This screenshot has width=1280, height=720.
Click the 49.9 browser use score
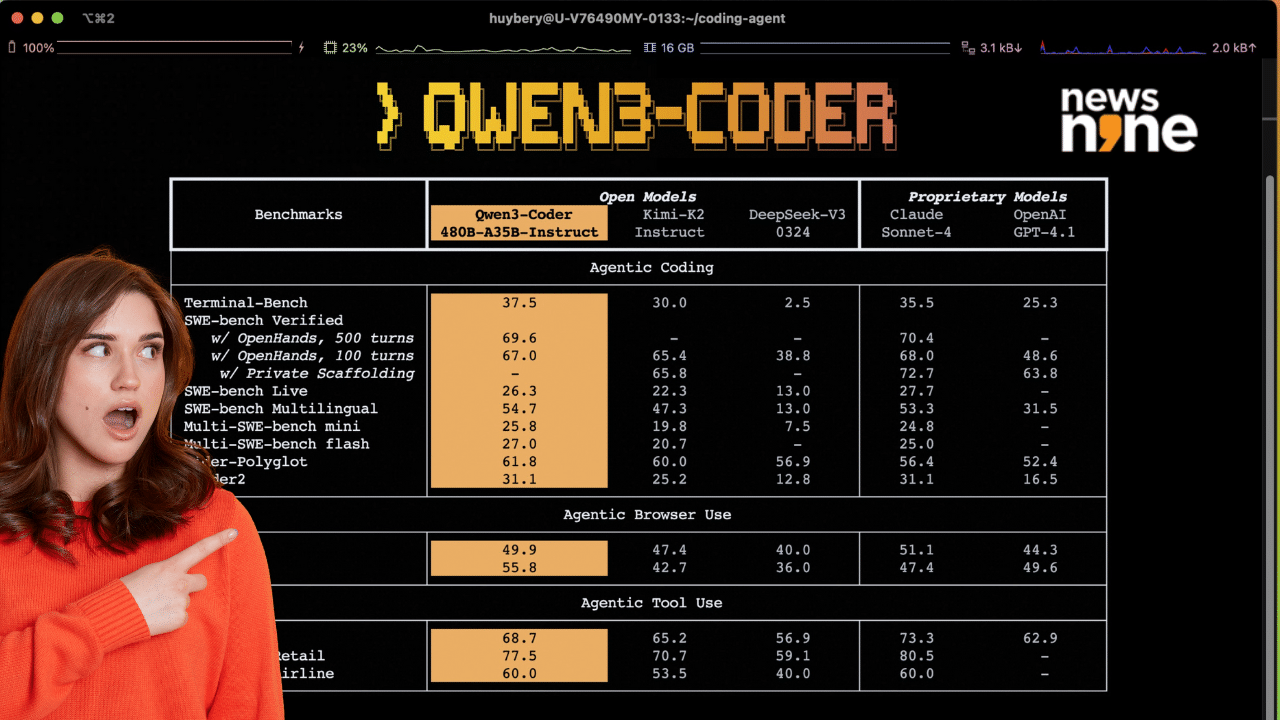[x=519, y=550]
